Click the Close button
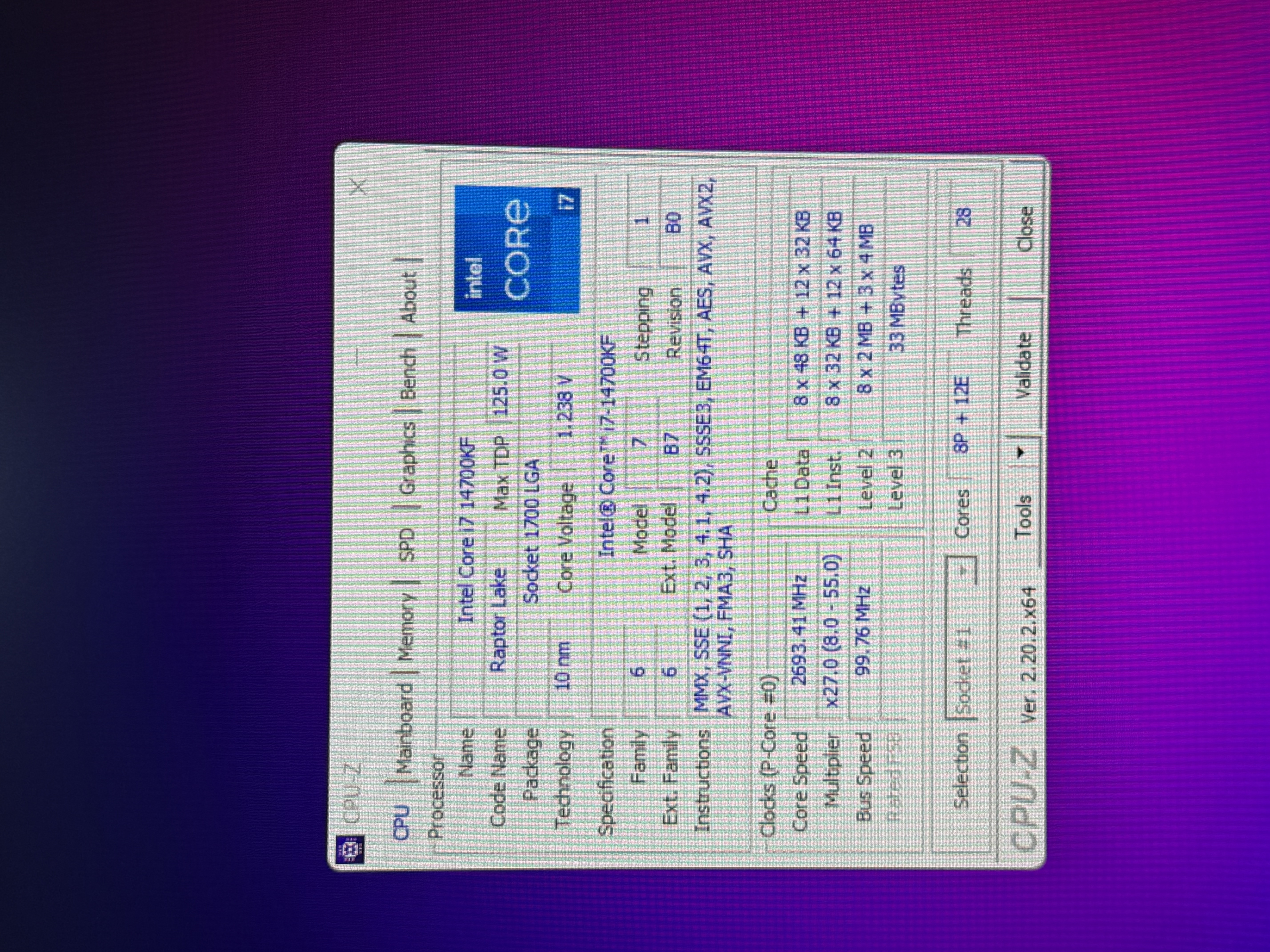Screen dimensions: 1270x952 click(1025, 228)
